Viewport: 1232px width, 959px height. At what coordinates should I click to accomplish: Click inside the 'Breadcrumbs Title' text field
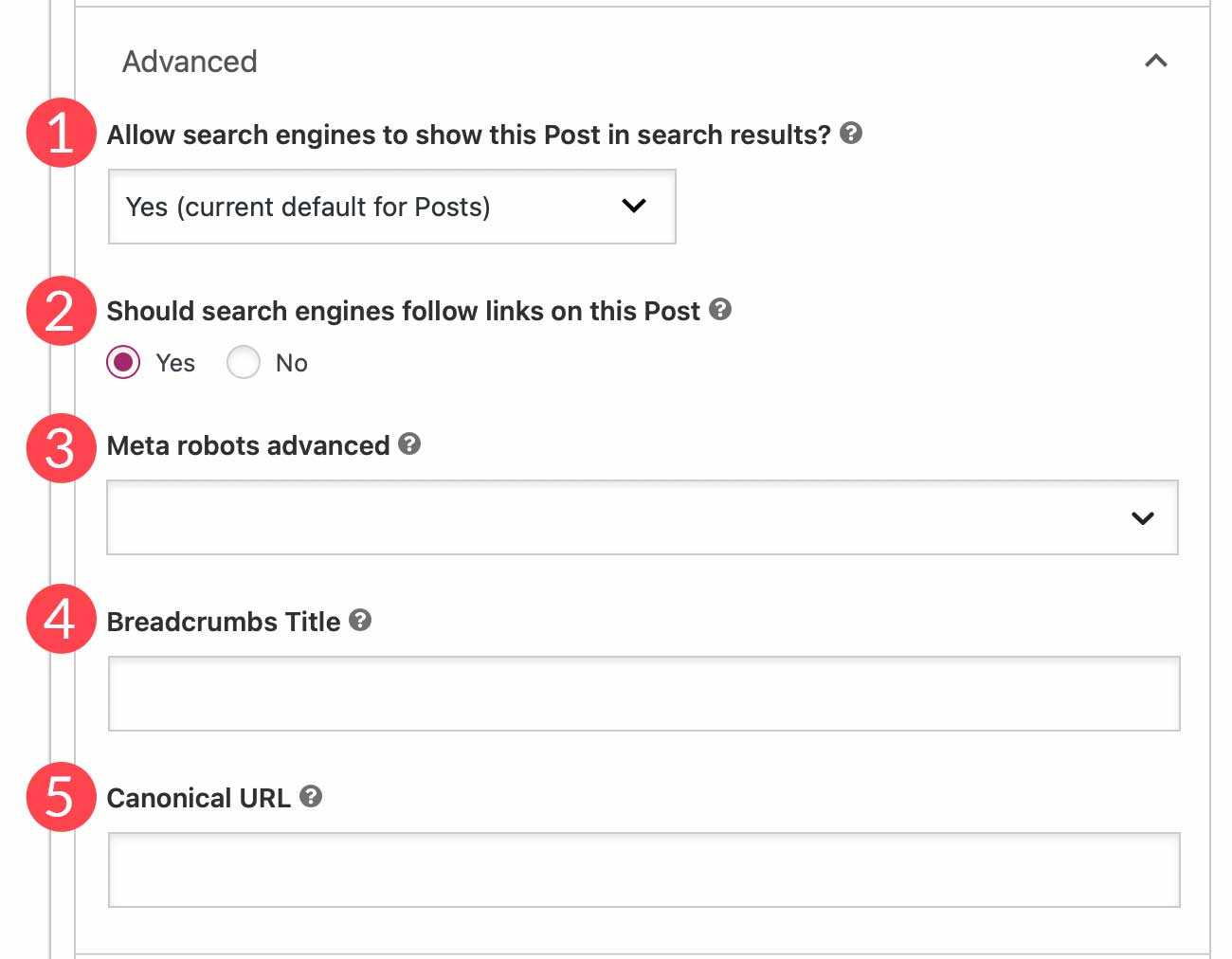pyautogui.click(x=643, y=693)
